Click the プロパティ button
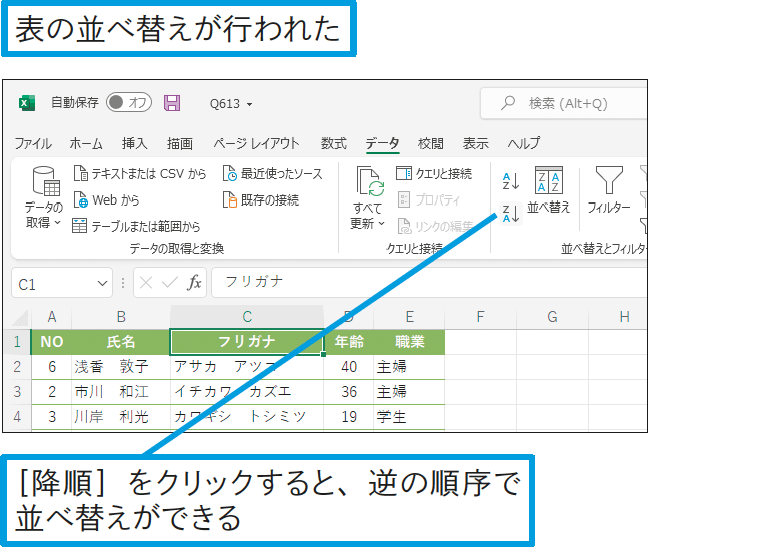This screenshot has height=547, width=783. click(428, 200)
